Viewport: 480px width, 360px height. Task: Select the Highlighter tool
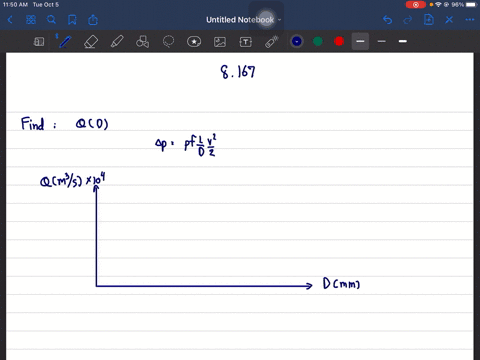coord(117,42)
